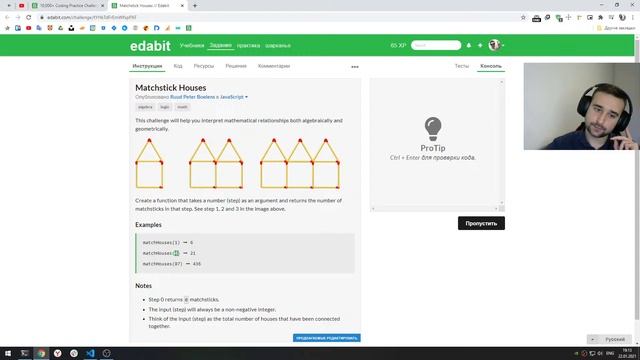Click the Examples heading
This screenshot has width=640, height=360.
148,225
